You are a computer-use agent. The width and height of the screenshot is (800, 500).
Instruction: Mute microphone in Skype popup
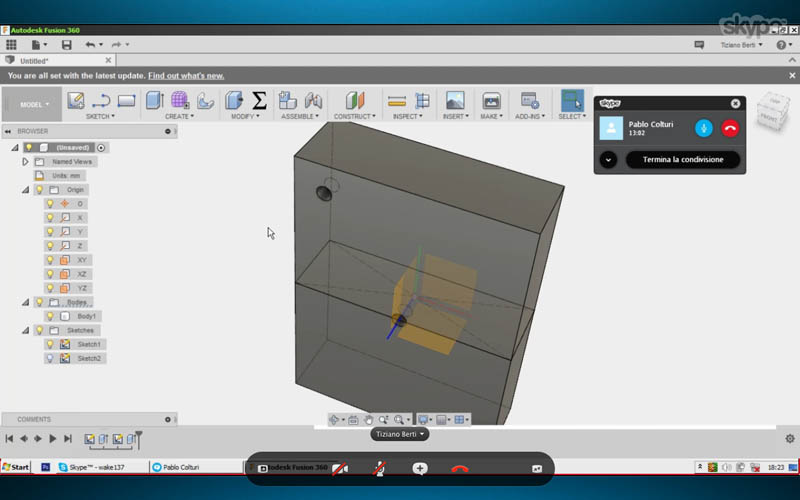704,128
